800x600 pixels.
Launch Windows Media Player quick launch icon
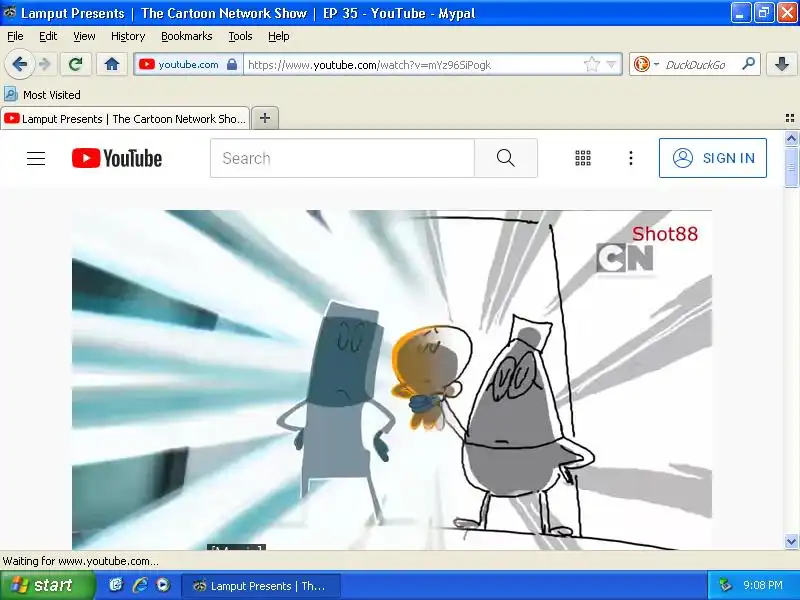point(163,585)
